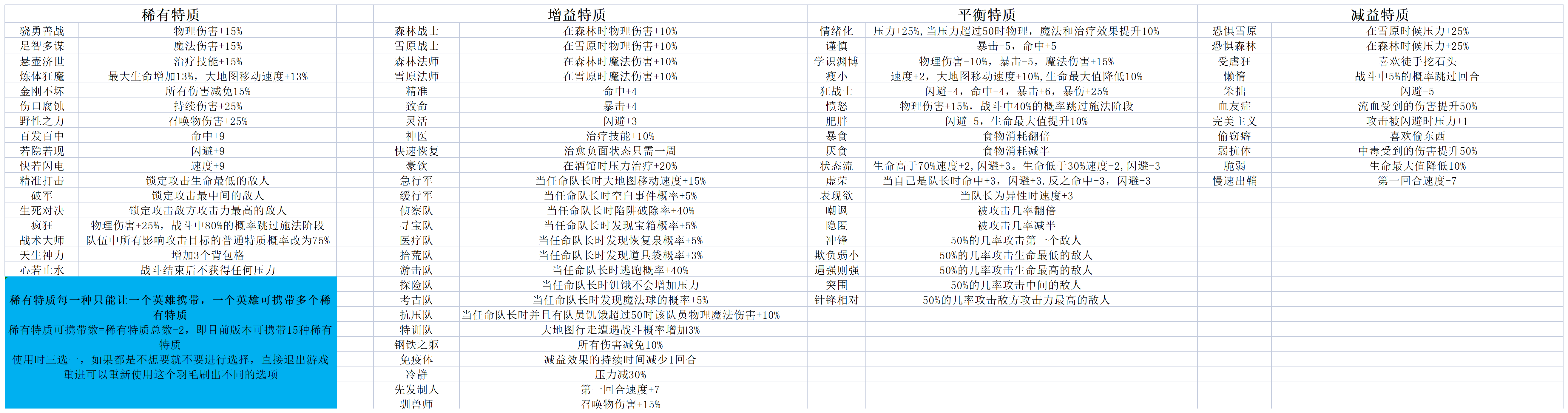Click the 慢速出鞘 cell
This screenshot has height=413, width=1568.
point(1234,181)
